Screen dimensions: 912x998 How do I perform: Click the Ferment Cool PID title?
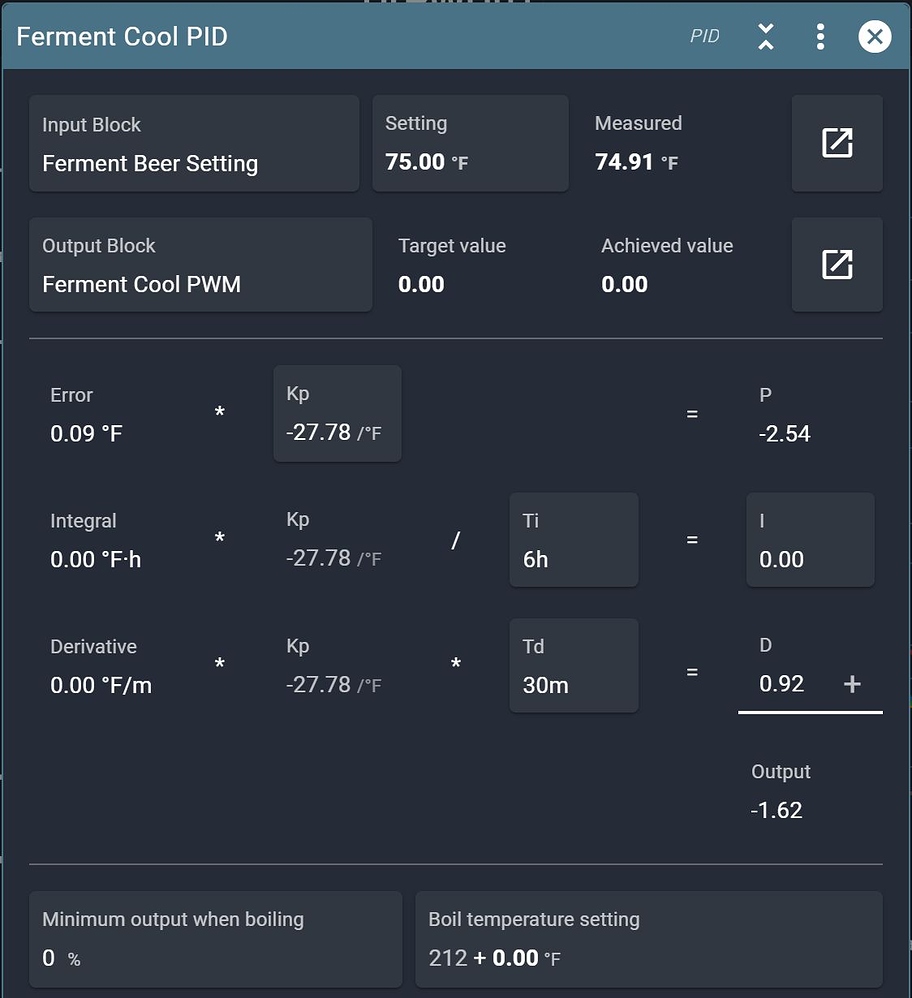click(x=122, y=36)
